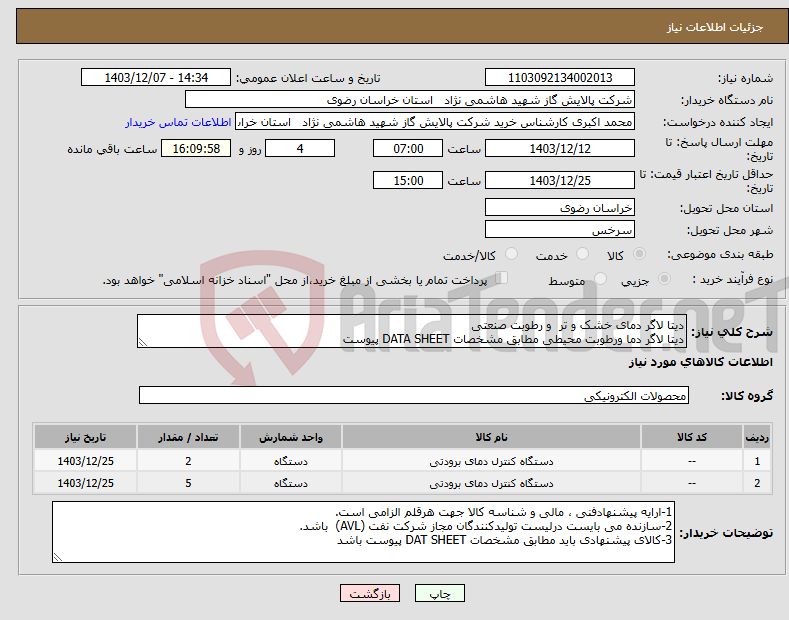Click the buyer notes text area

point(363,532)
